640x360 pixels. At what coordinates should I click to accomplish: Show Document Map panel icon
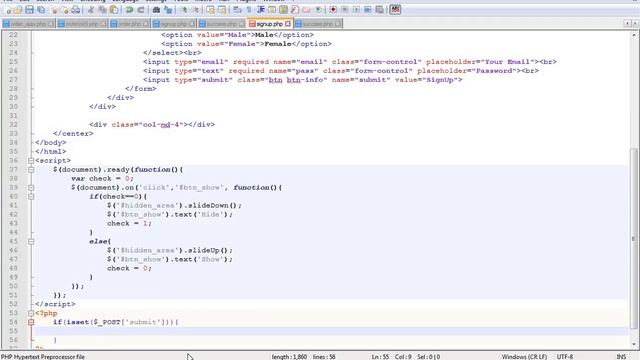283,10
